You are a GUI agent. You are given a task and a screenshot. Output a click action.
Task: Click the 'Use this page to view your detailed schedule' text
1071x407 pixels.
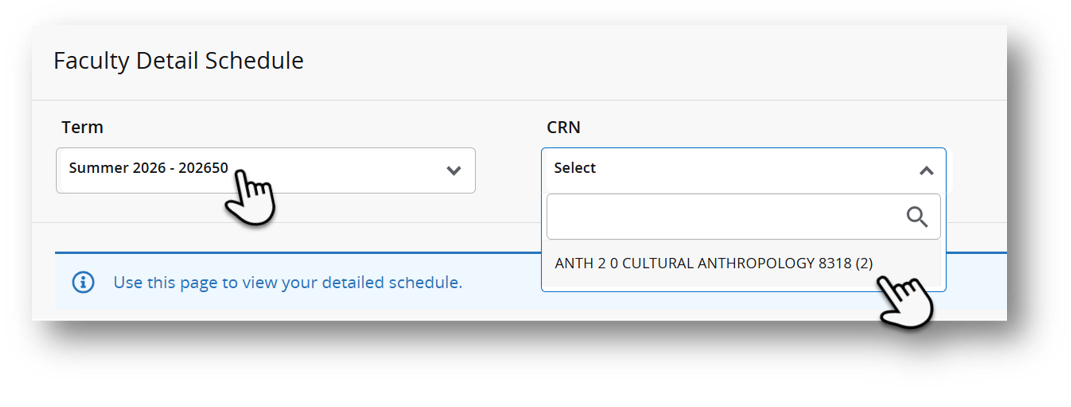click(x=288, y=282)
